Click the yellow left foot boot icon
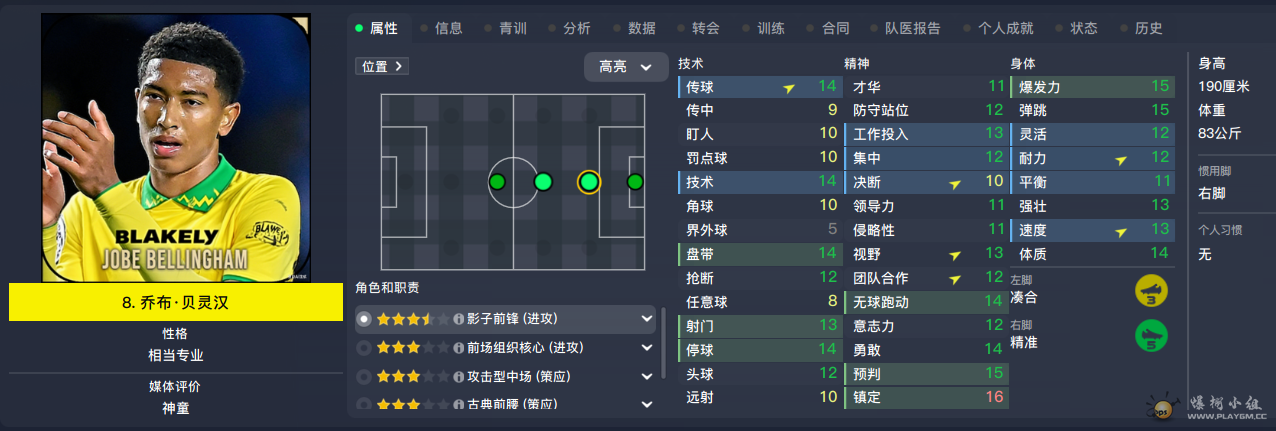The image size is (1276, 431). click(x=1153, y=292)
